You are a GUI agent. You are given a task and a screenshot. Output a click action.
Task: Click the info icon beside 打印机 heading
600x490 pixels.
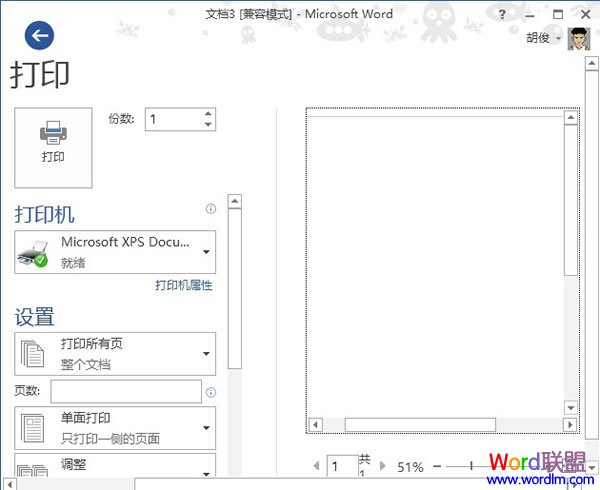coord(211,210)
